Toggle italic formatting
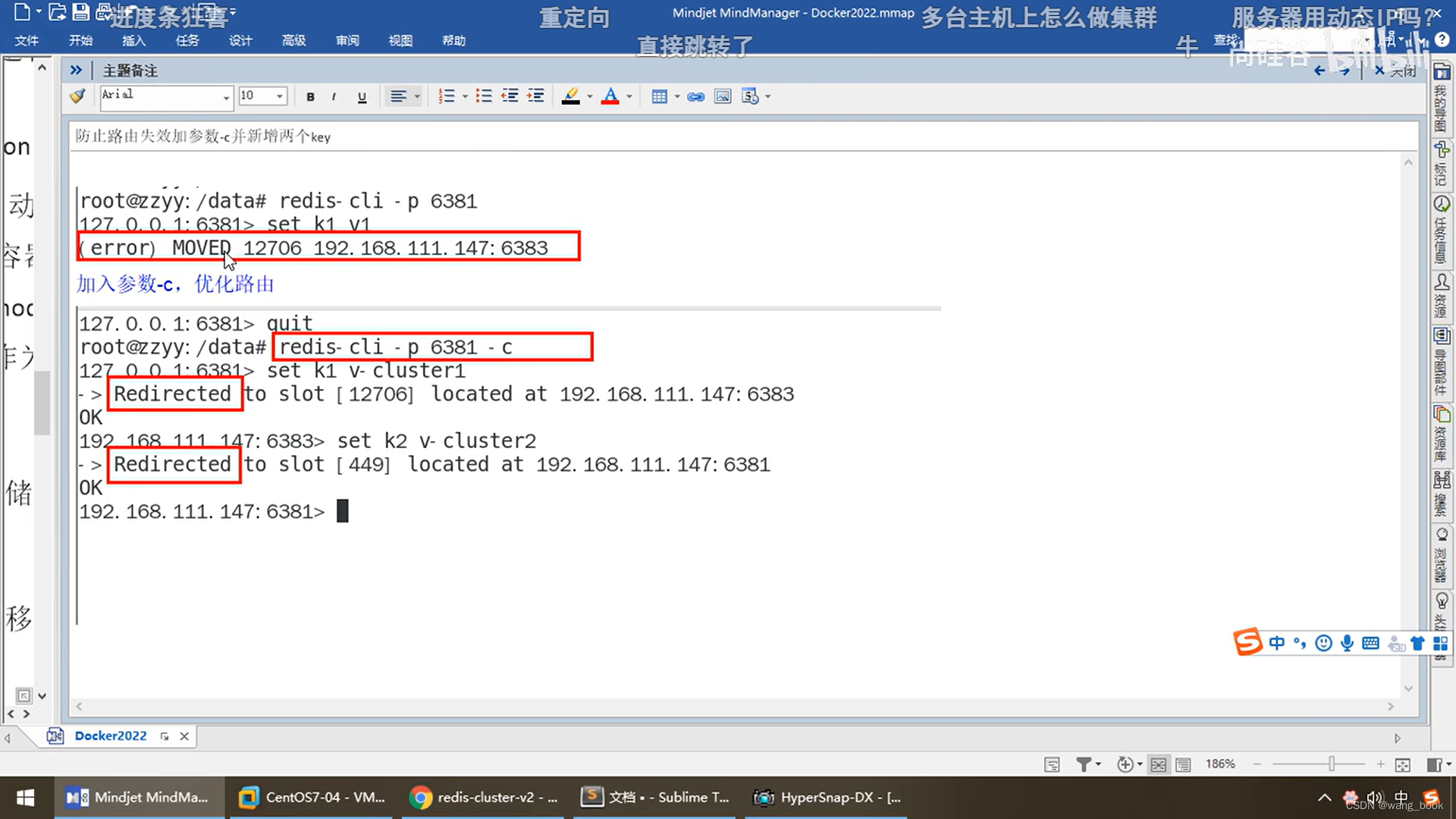The width and height of the screenshot is (1456, 819). 334,96
